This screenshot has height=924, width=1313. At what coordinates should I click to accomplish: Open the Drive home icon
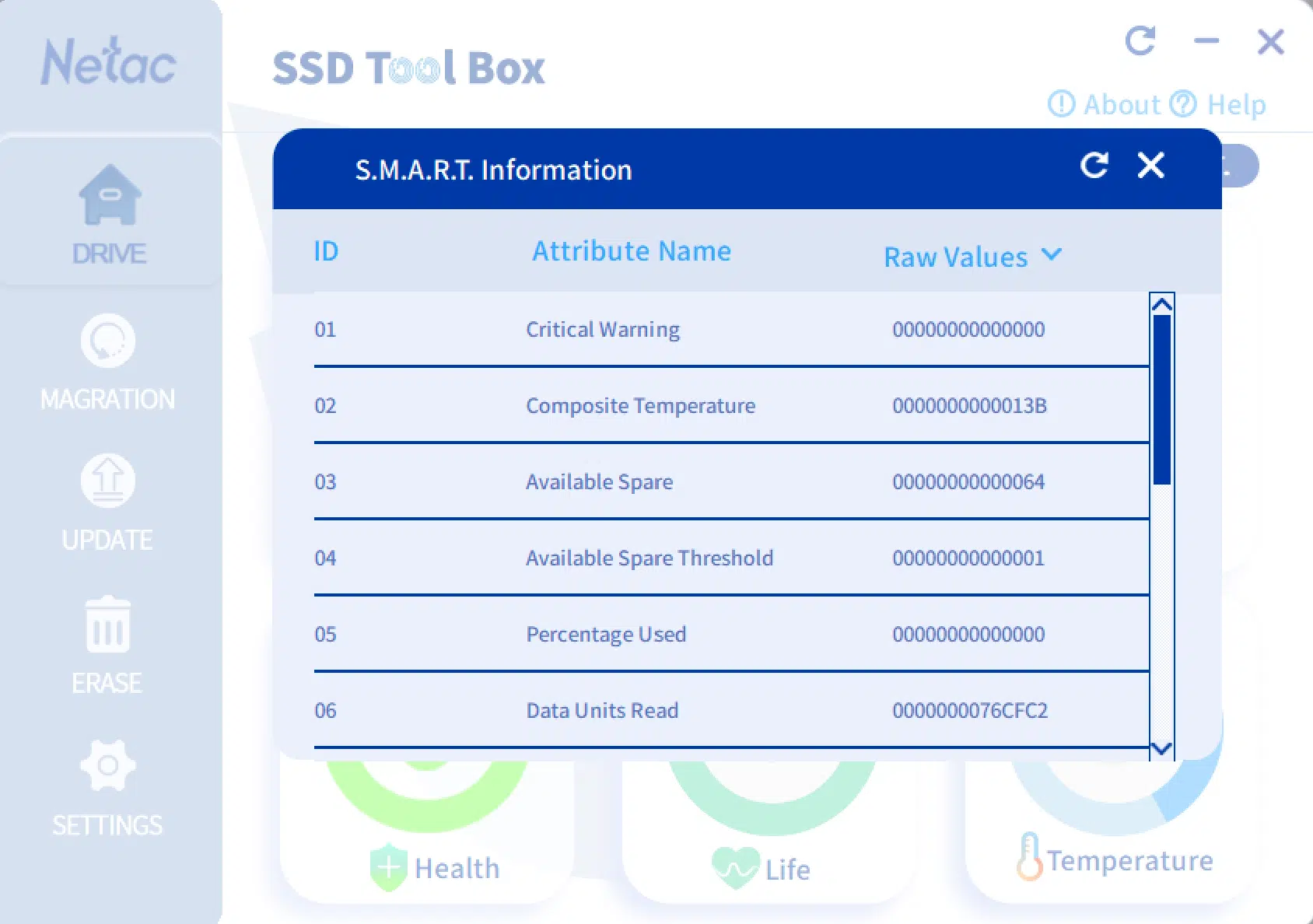(x=110, y=195)
